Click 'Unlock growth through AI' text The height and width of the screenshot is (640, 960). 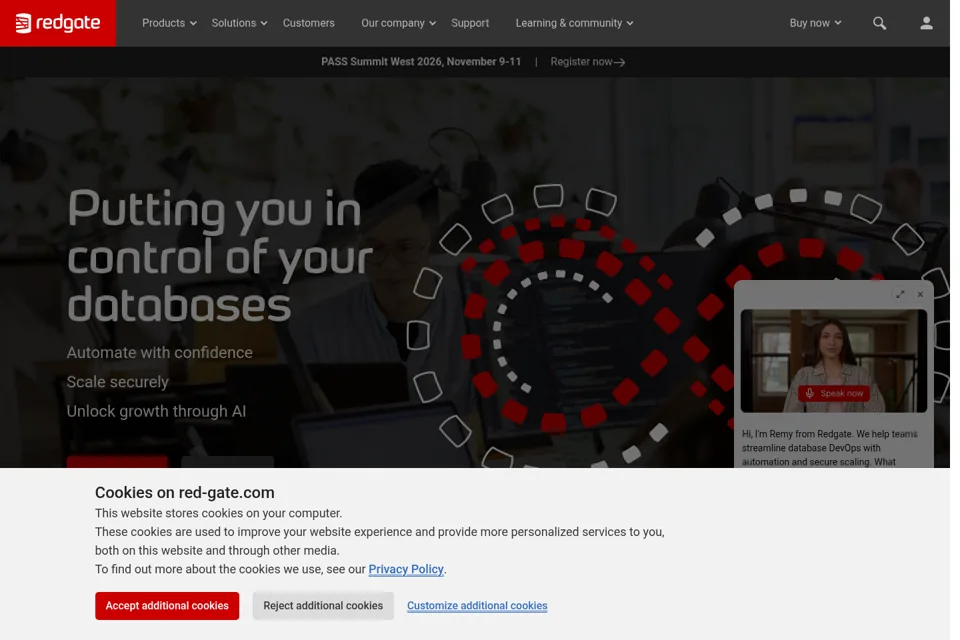click(156, 412)
